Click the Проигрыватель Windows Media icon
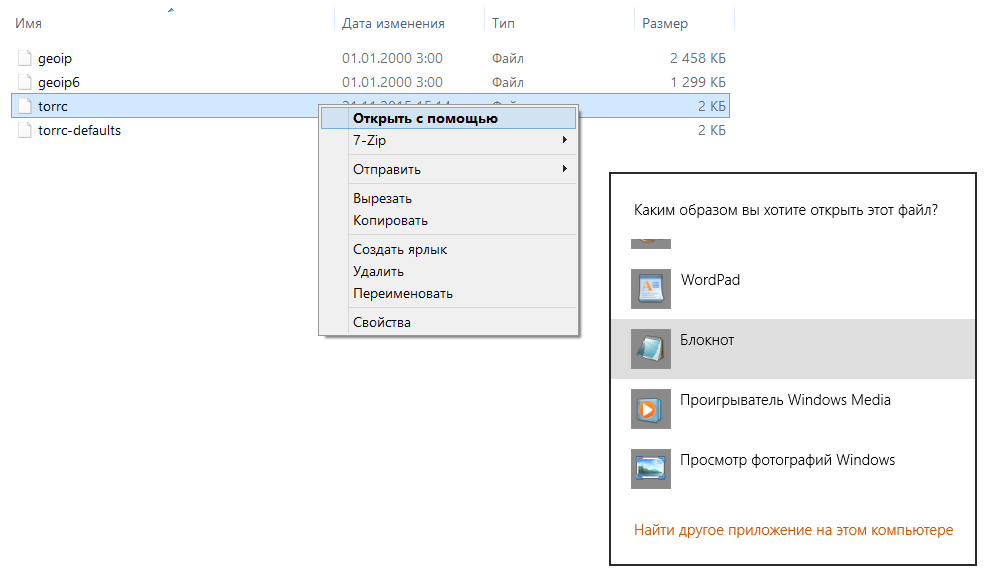 tap(651, 409)
